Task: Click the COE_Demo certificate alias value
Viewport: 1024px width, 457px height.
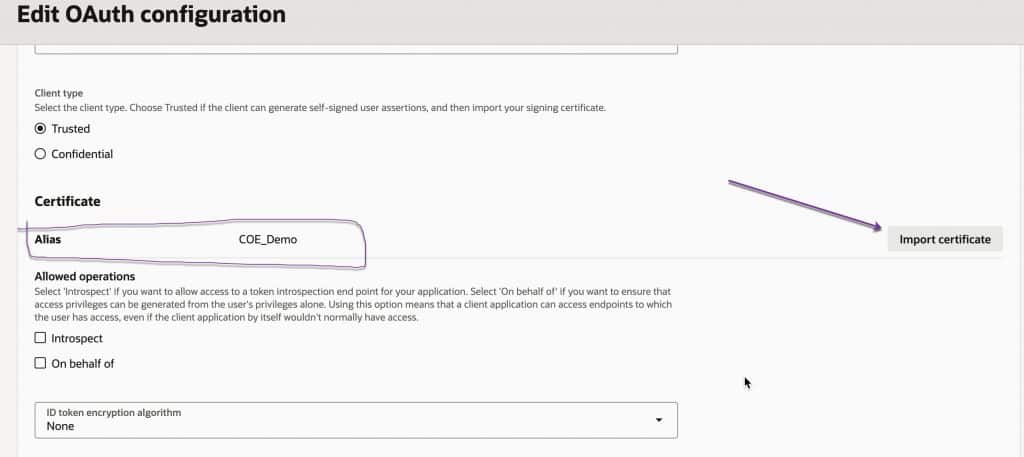Action: 267,240
